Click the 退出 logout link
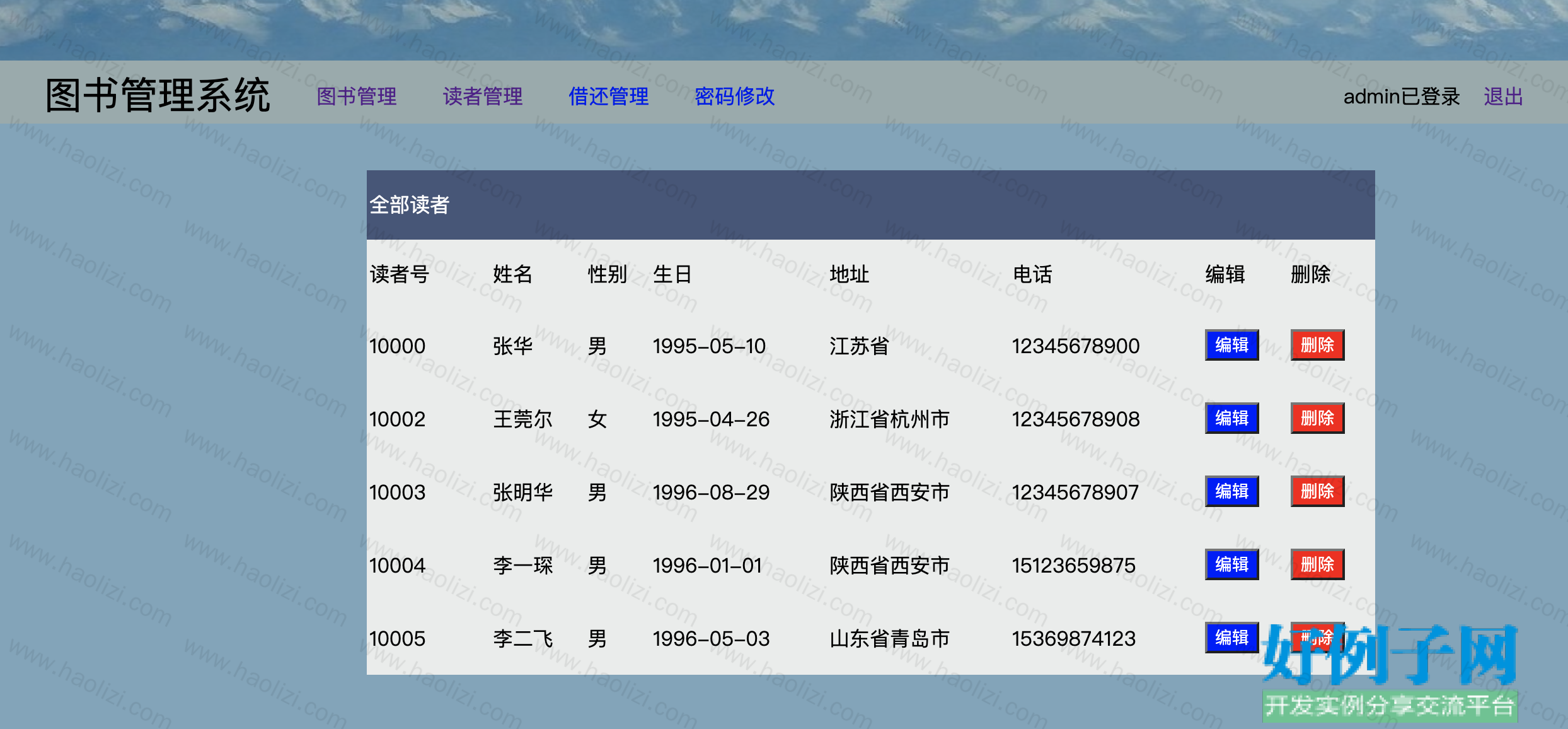Screen dimensions: 1568x729 point(1503,96)
